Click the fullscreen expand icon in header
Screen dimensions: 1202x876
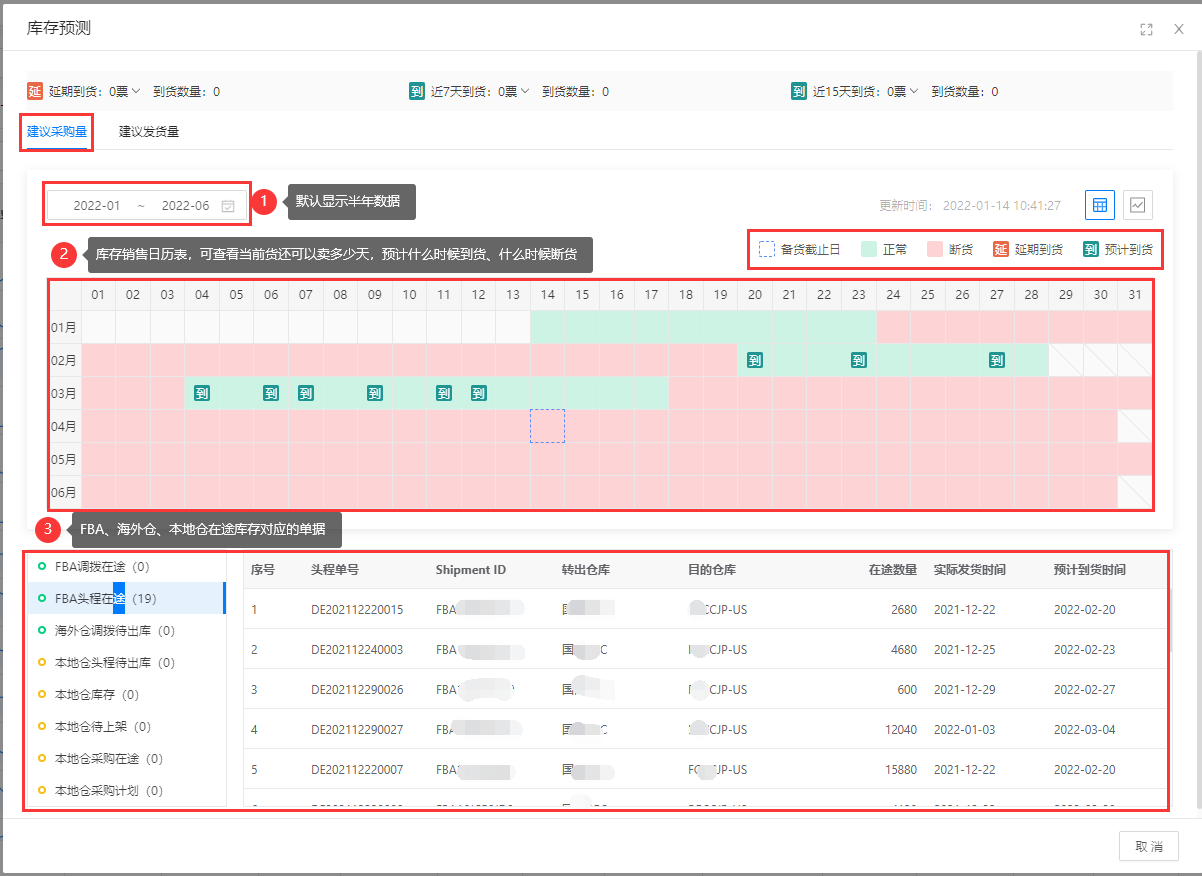[1146, 29]
